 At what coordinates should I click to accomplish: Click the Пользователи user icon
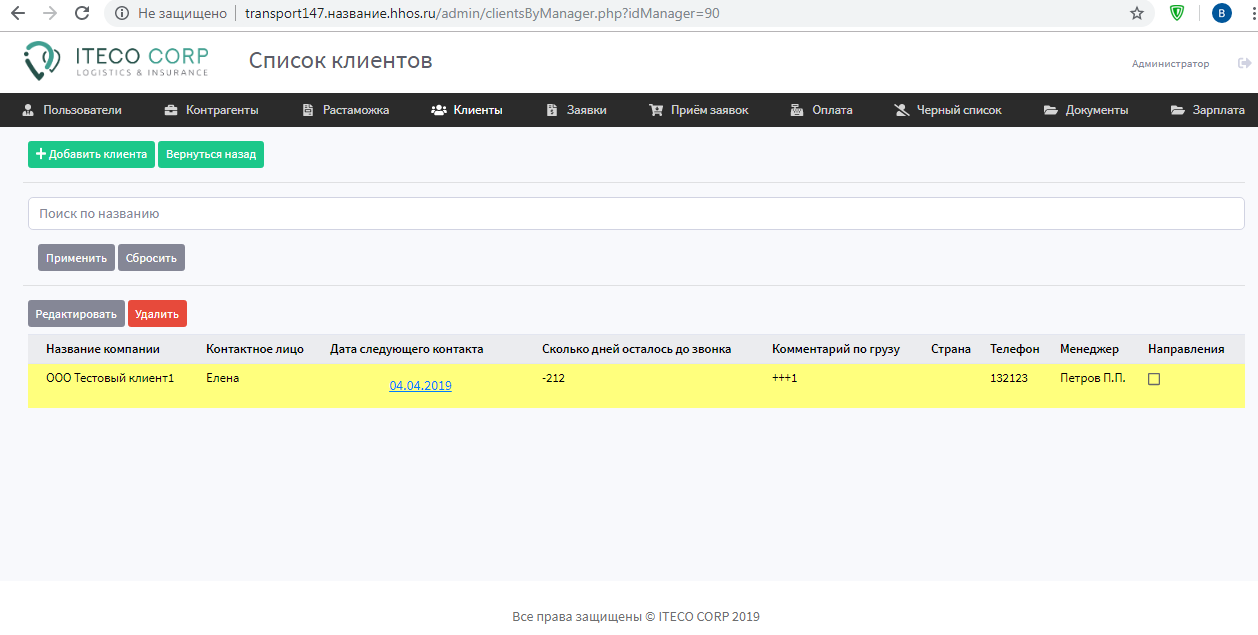tap(28, 110)
